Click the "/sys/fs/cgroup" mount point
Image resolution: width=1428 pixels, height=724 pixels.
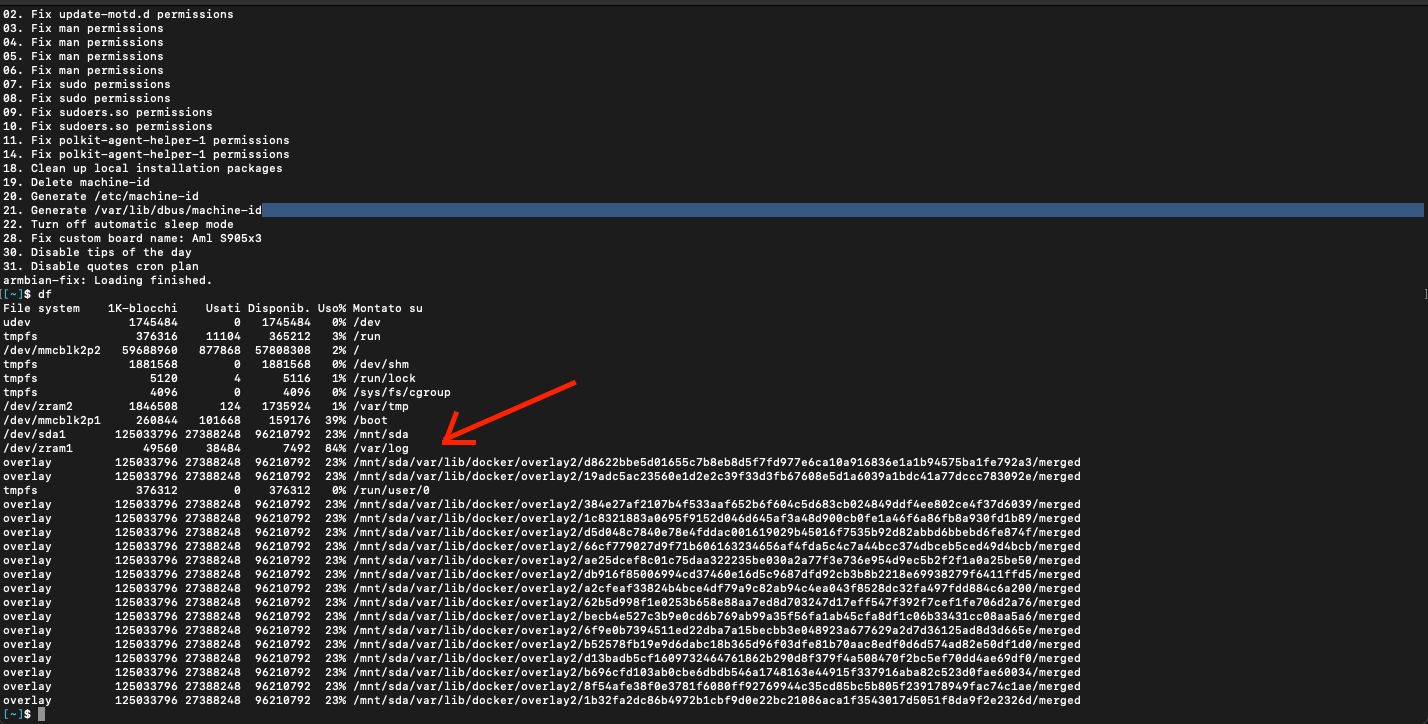pyautogui.click(x=402, y=392)
